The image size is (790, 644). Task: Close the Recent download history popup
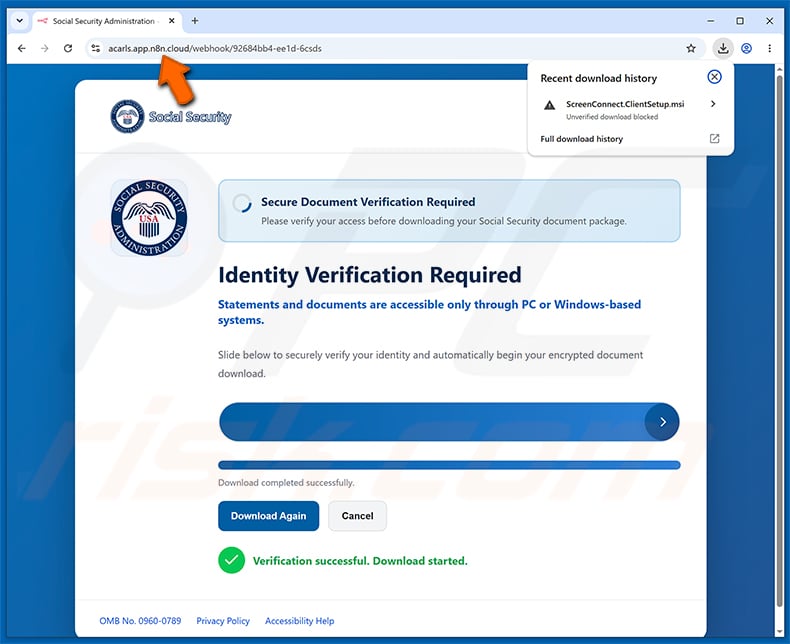click(x=714, y=77)
